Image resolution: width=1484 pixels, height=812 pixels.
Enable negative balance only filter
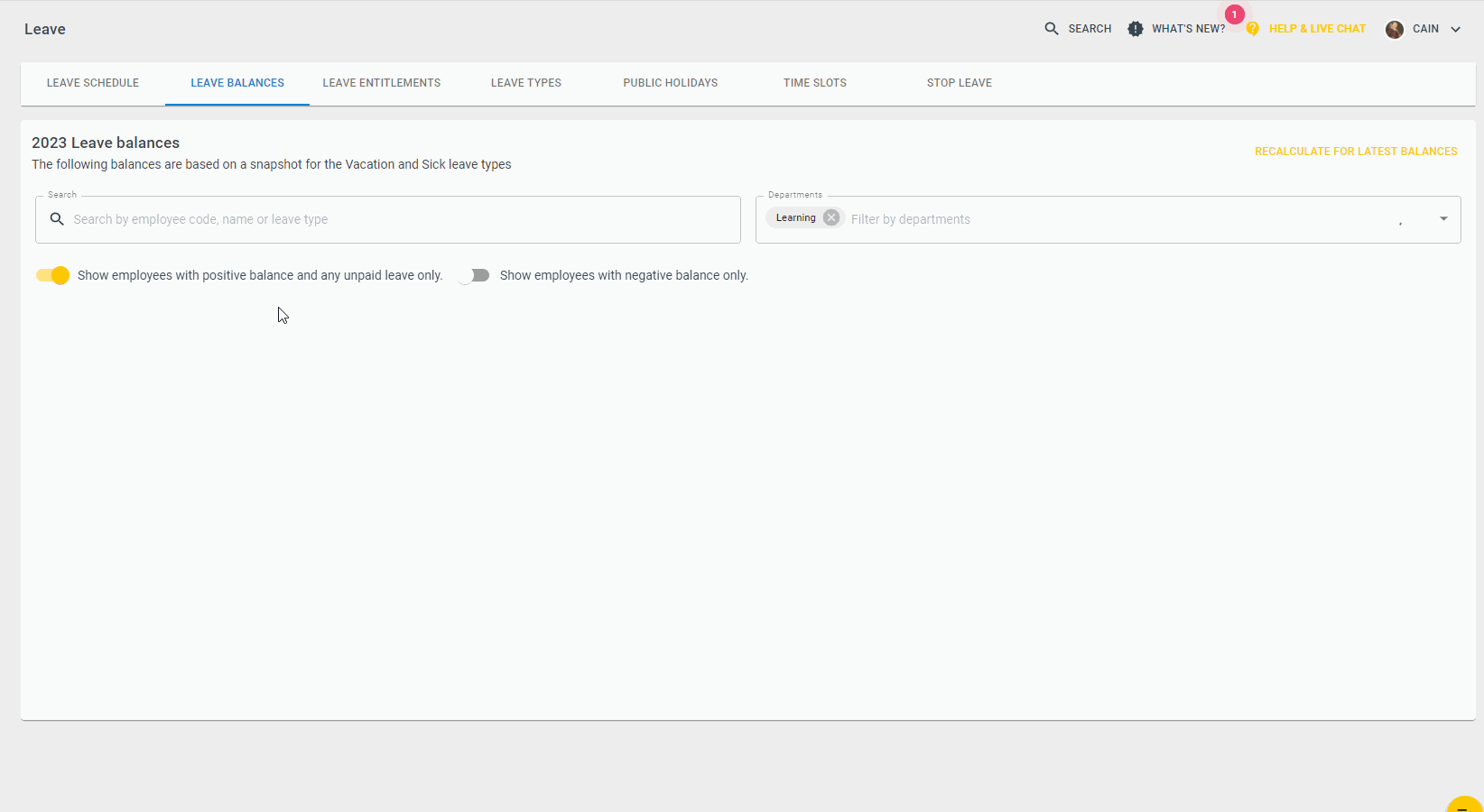tap(473, 275)
